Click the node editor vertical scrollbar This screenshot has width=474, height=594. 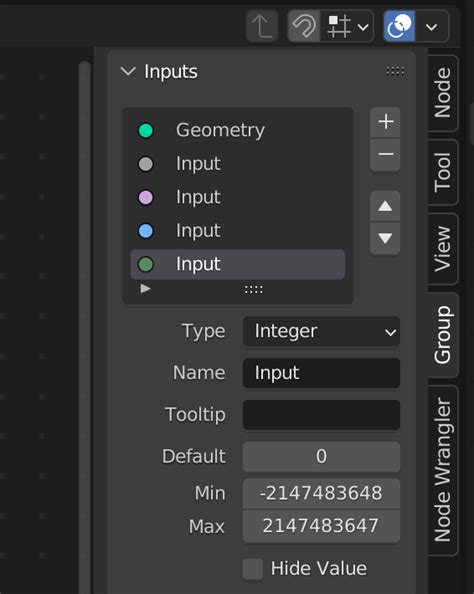(84, 326)
